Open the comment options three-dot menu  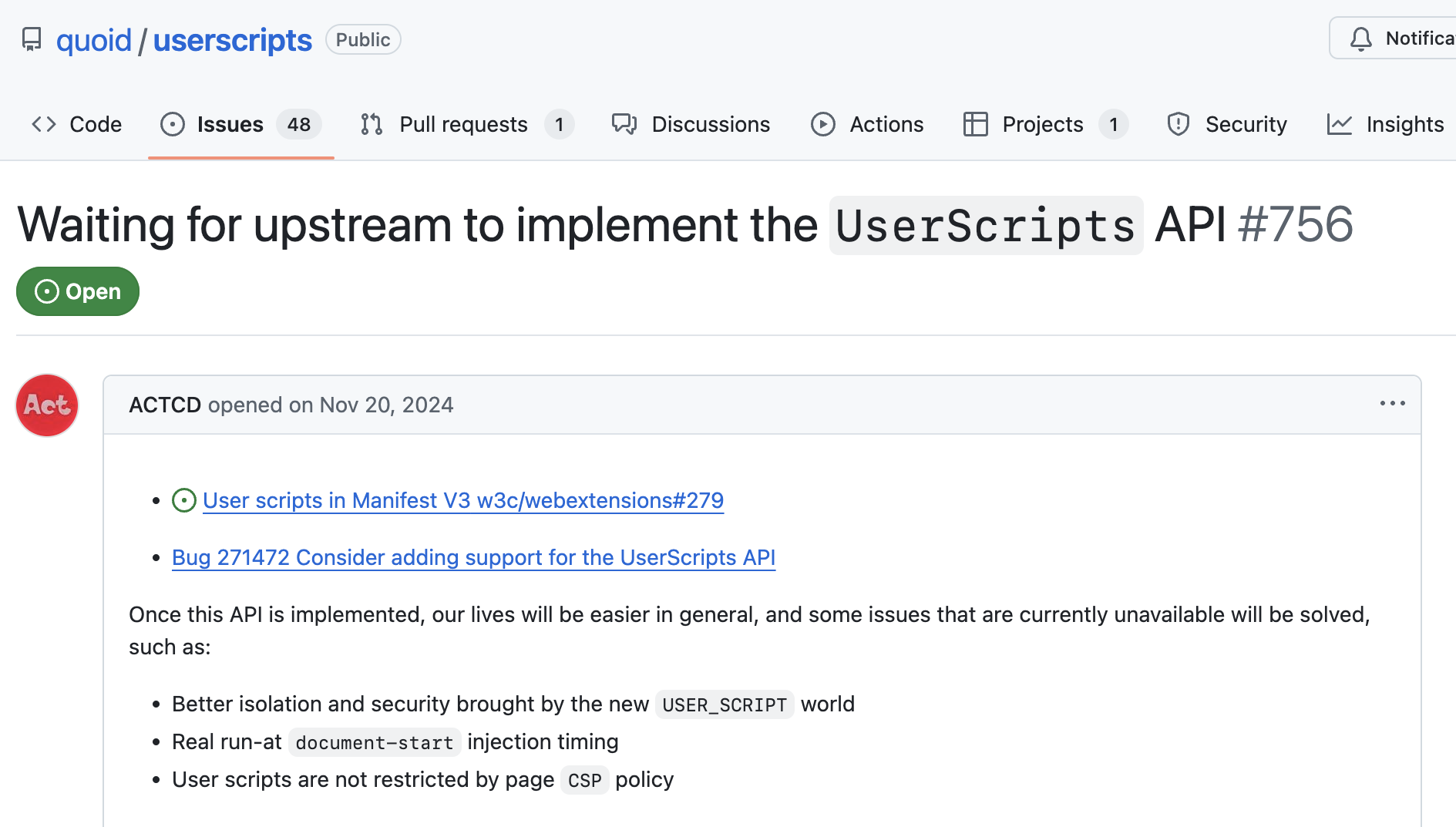[x=1392, y=404]
